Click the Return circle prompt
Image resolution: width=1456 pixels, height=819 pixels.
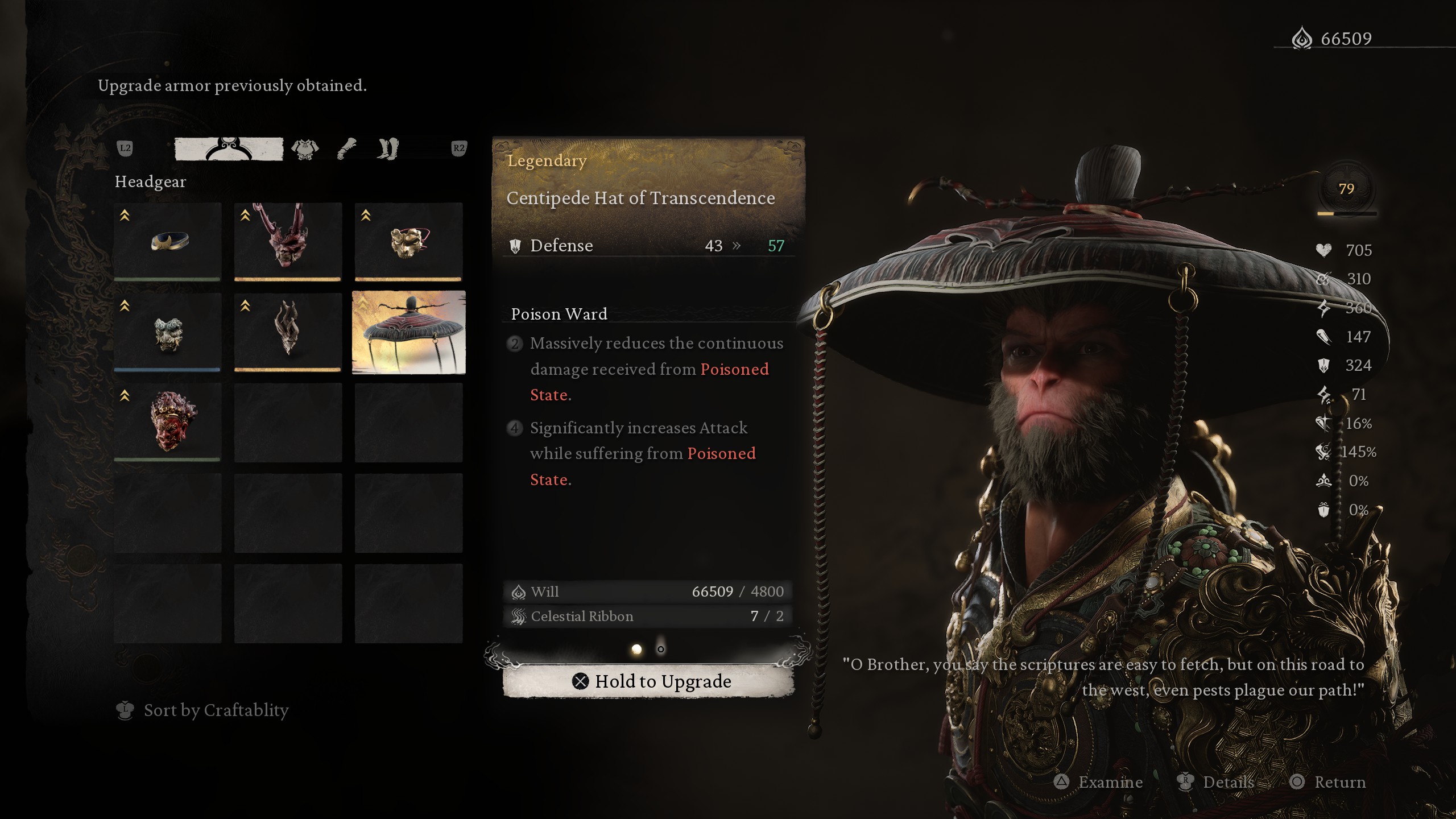click(1297, 782)
